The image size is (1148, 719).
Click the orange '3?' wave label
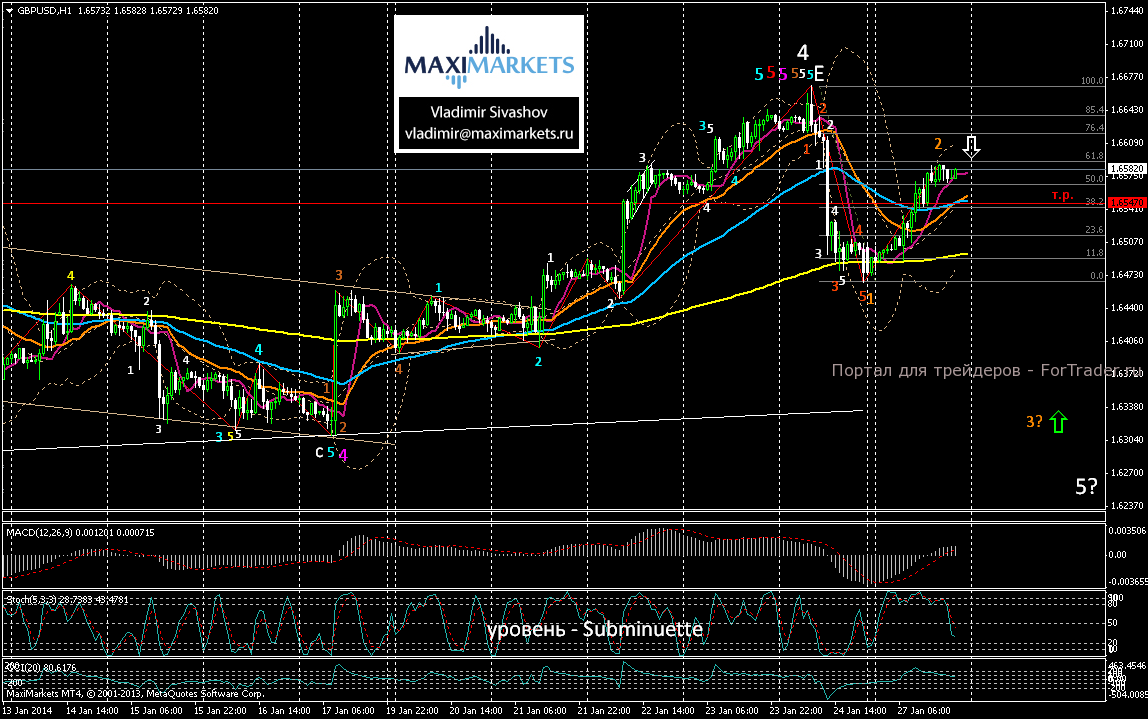pos(1035,422)
